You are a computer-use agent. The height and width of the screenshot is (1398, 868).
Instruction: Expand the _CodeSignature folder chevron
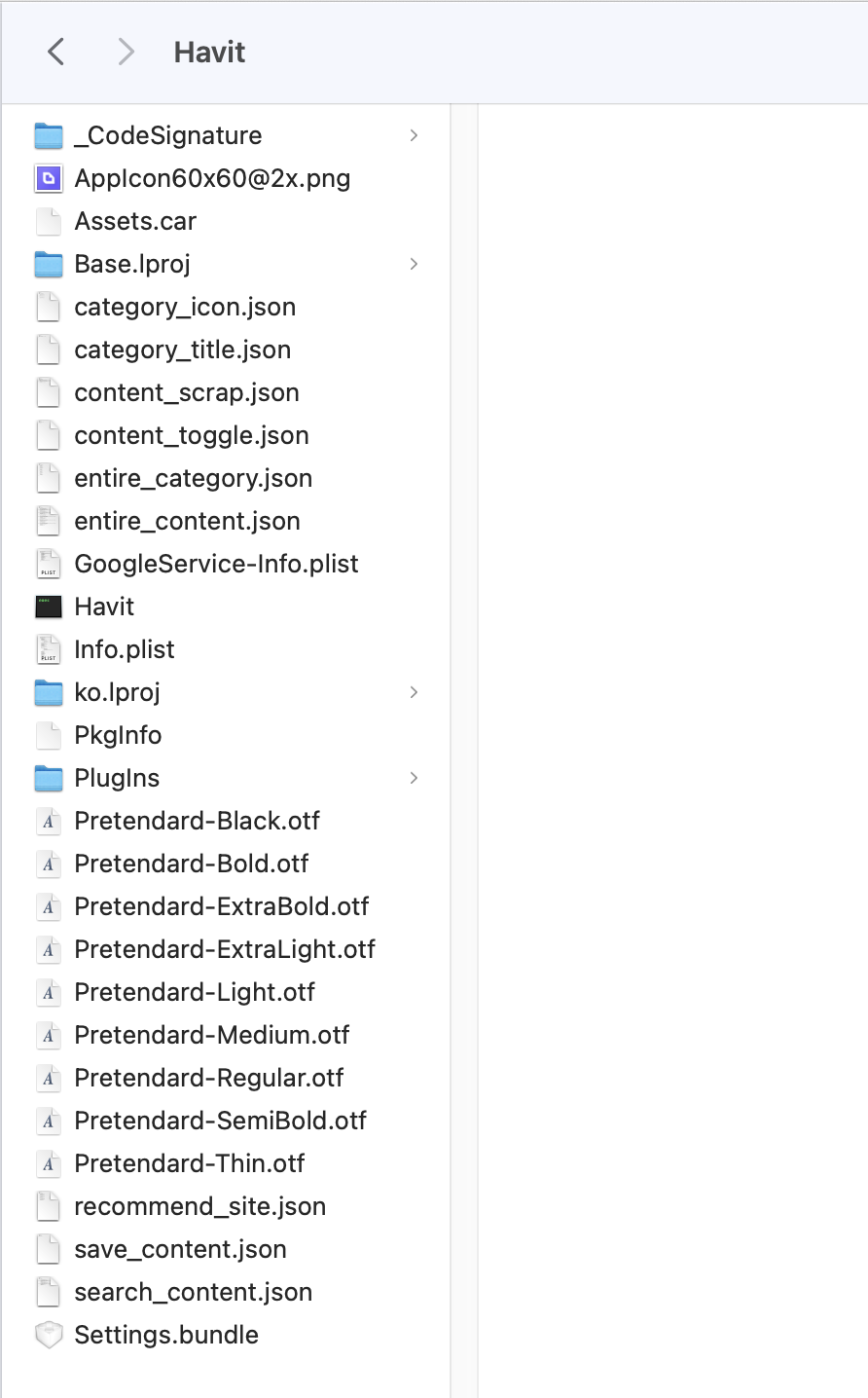click(415, 135)
